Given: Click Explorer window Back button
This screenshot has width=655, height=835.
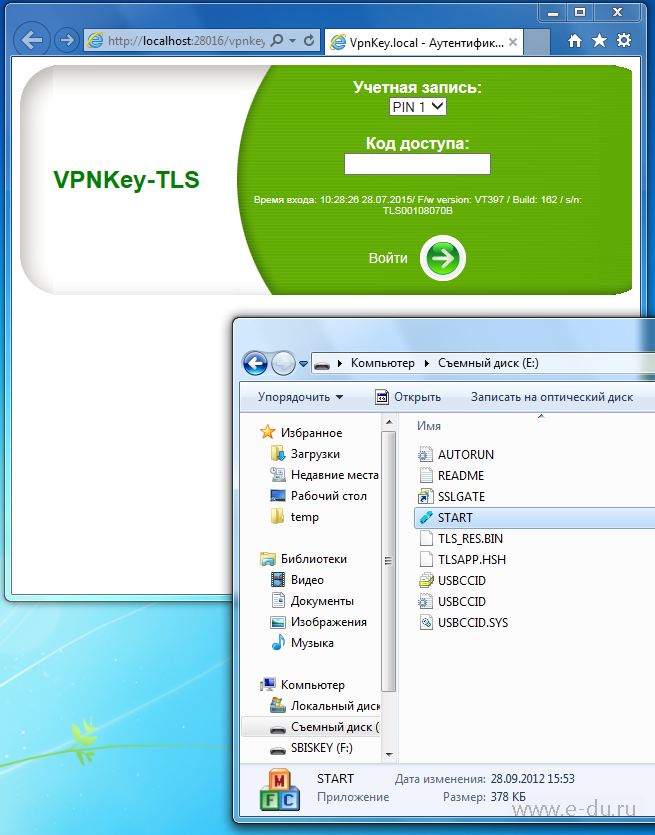Looking at the screenshot, I should [x=255, y=364].
